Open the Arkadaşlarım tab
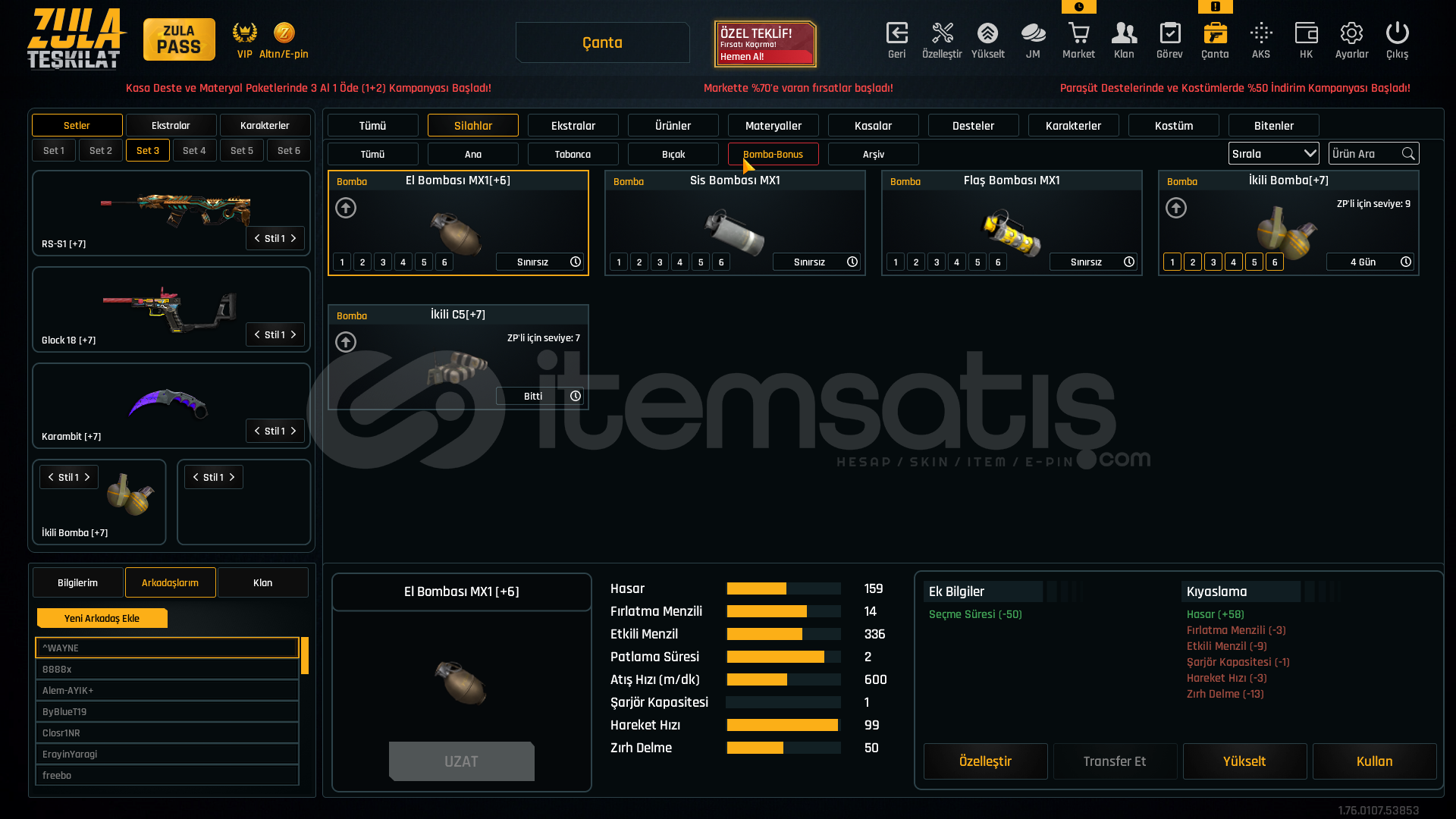The height and width of the screenshot is (819, 1456). click(x=171, y=582)
